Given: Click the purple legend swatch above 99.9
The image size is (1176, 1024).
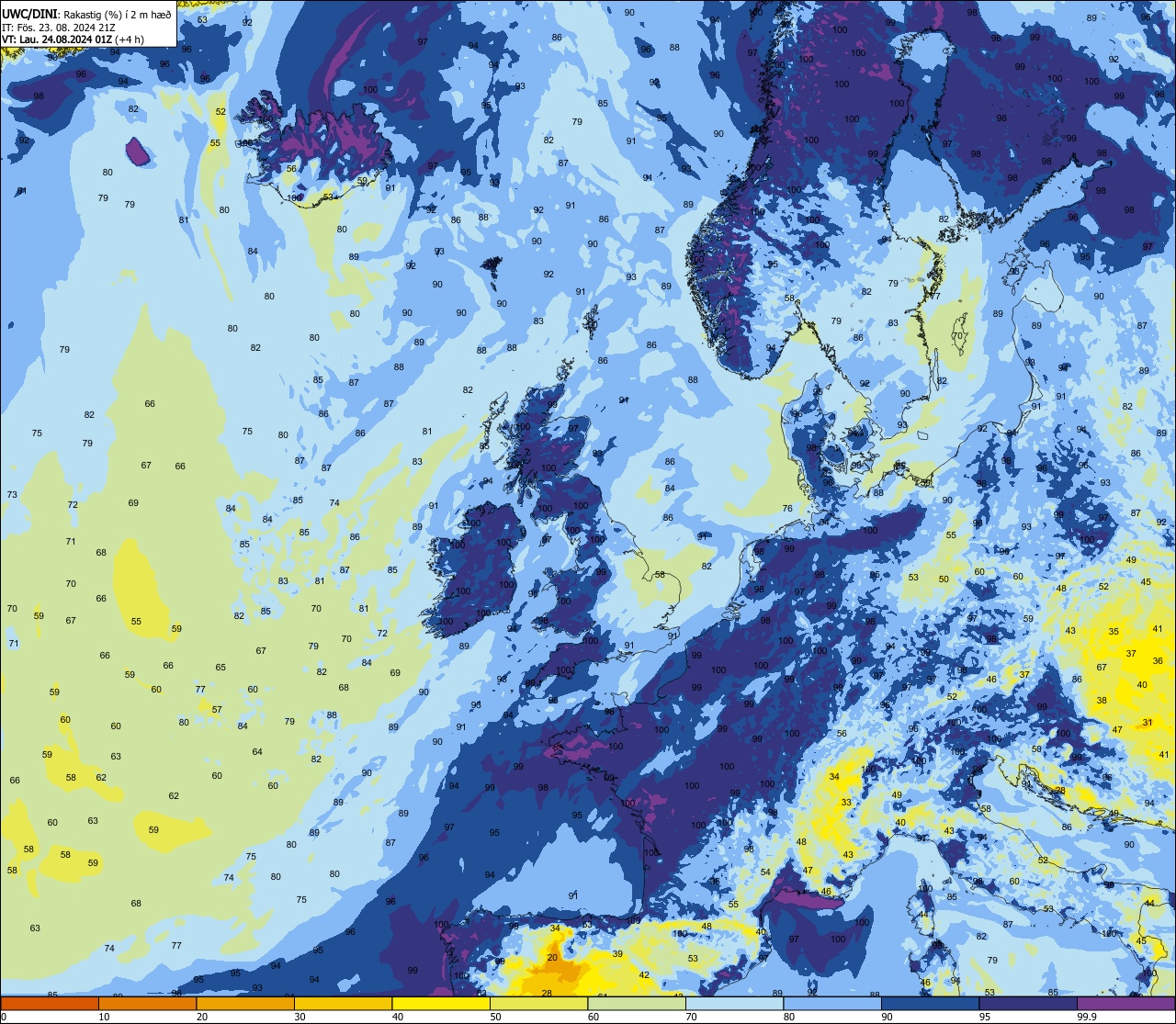Looking at the screenshot, I should [x=1125, y=1003].
